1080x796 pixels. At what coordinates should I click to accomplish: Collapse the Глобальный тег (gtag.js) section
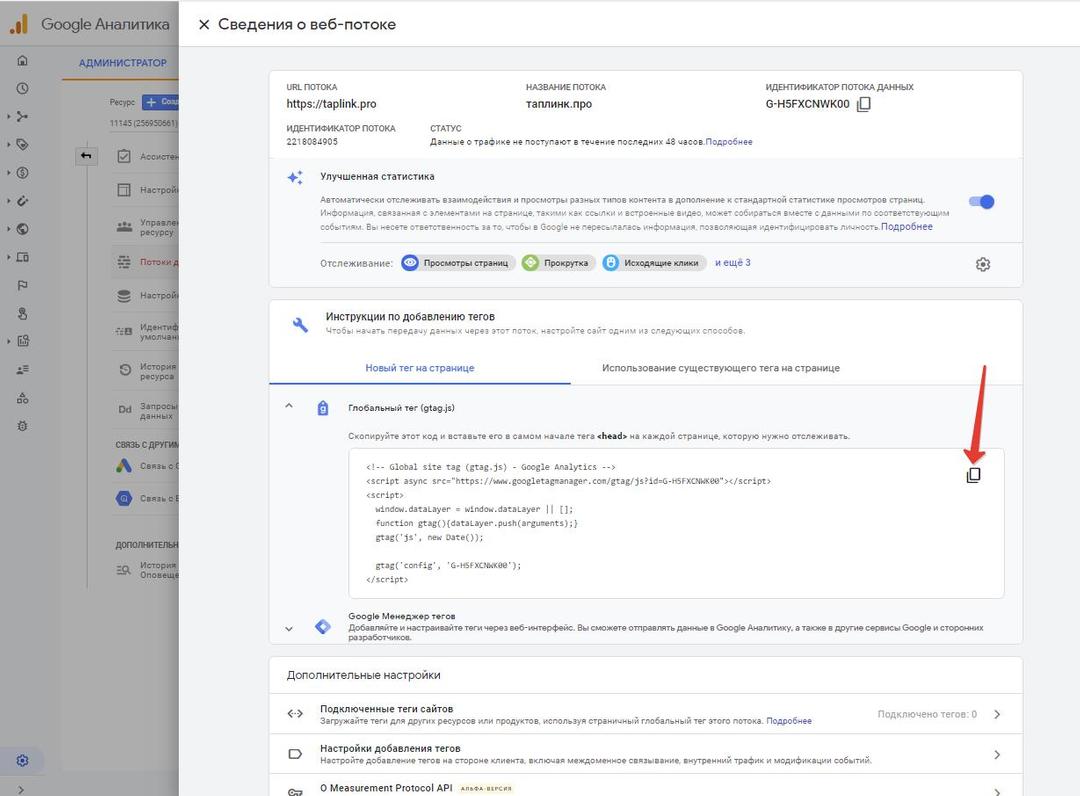click(x=289, y=406)
